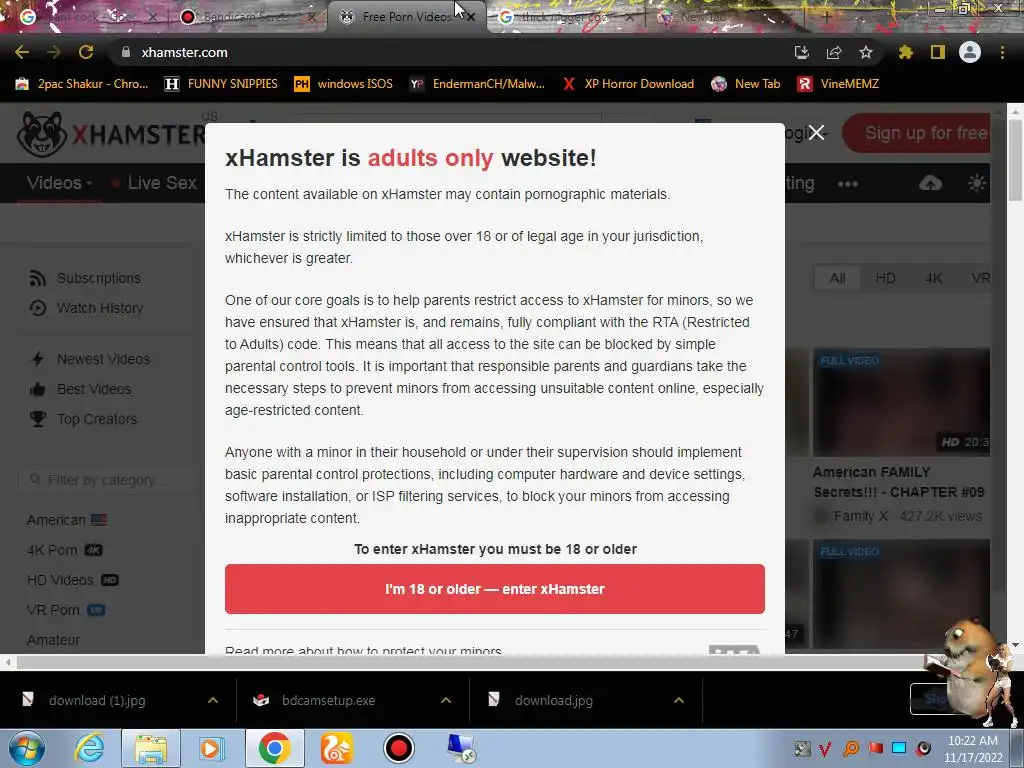
Task: Open the windows ISOS bookmark
Action: [344, 84]
